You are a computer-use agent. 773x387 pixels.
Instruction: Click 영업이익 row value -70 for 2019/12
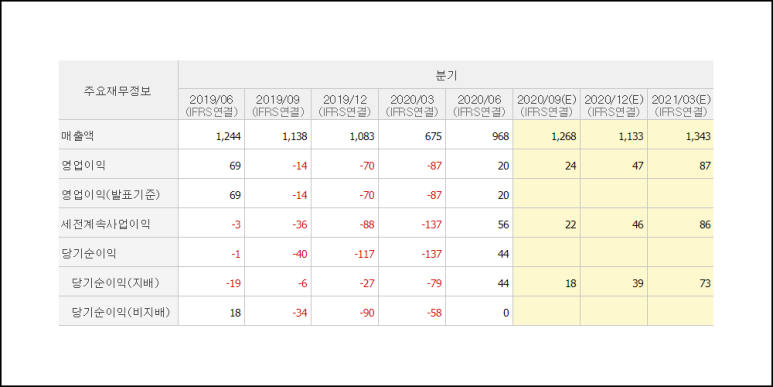click(x=366, y=166)
